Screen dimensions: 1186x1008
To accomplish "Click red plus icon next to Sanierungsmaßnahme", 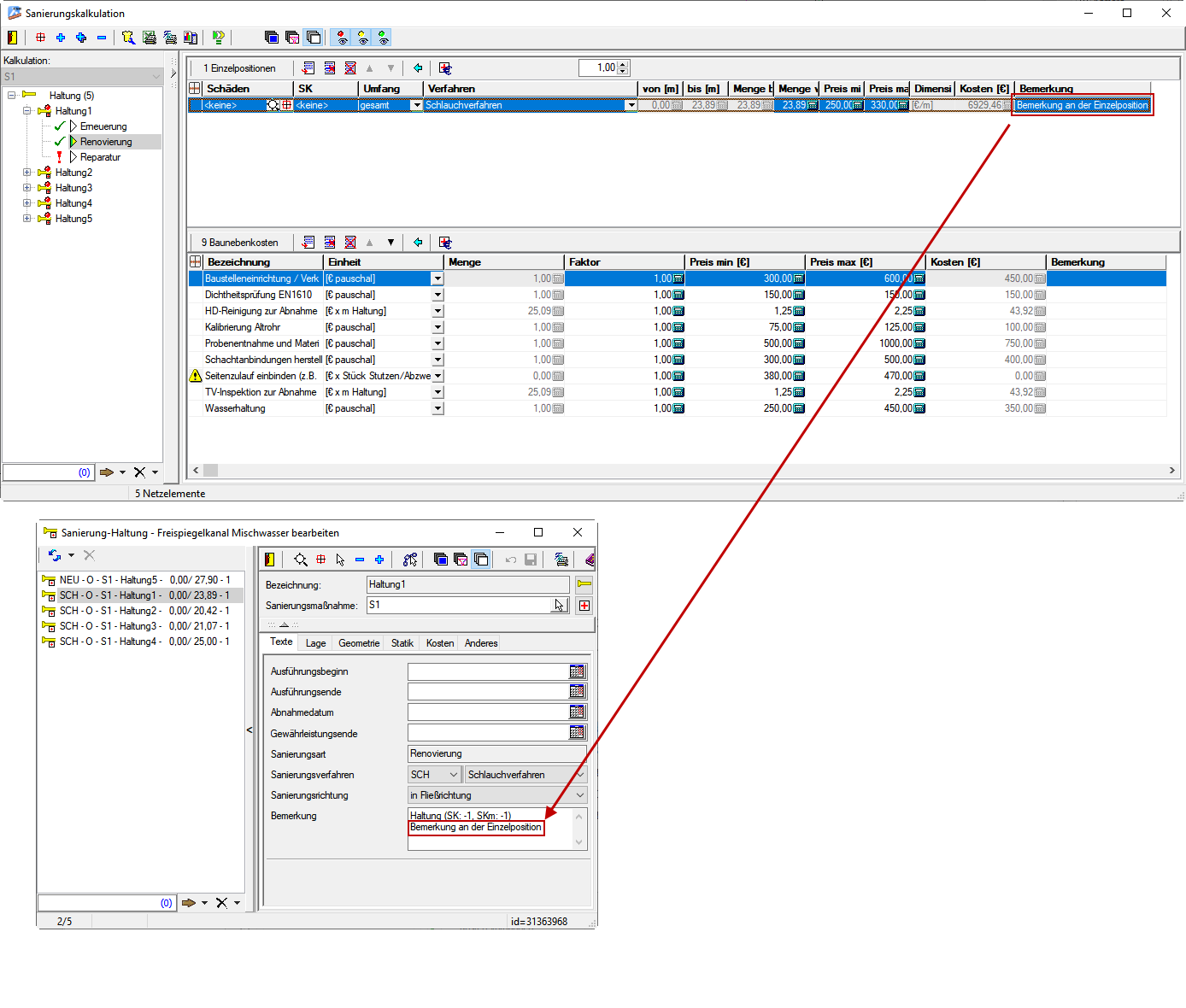I will pyautogui.click(x=584, y=606).
